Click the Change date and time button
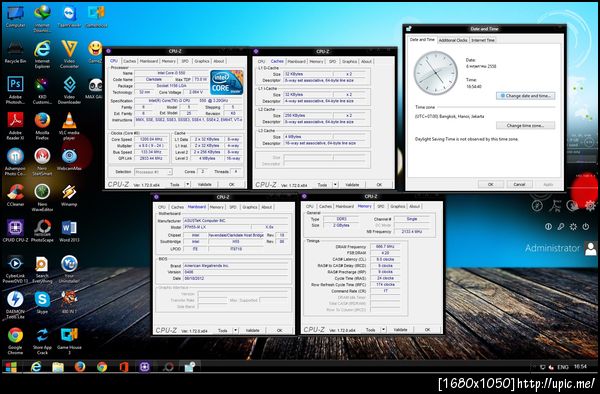This screenshot has width=600, height=394. 525,96
